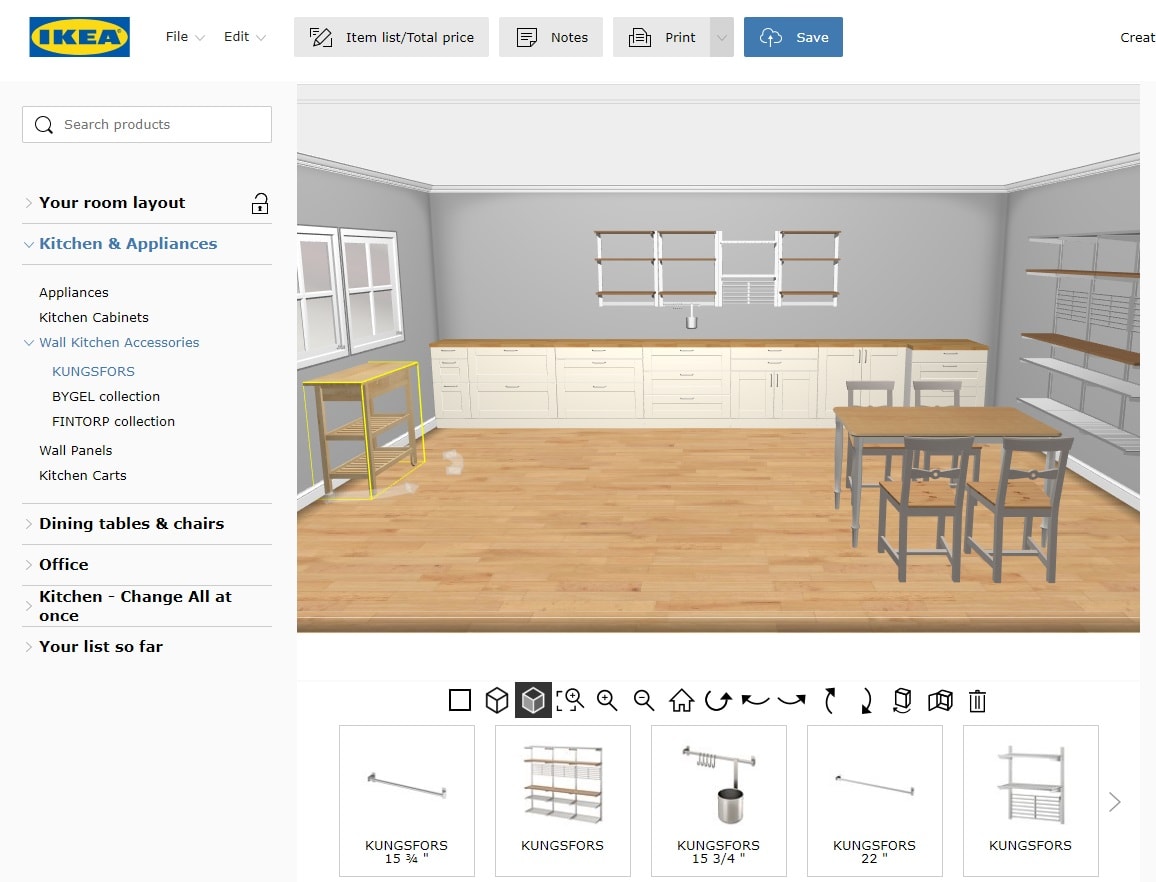Click the search magnifier icon
This screenshot has width=1156, height=882.
tap(43, 125)
